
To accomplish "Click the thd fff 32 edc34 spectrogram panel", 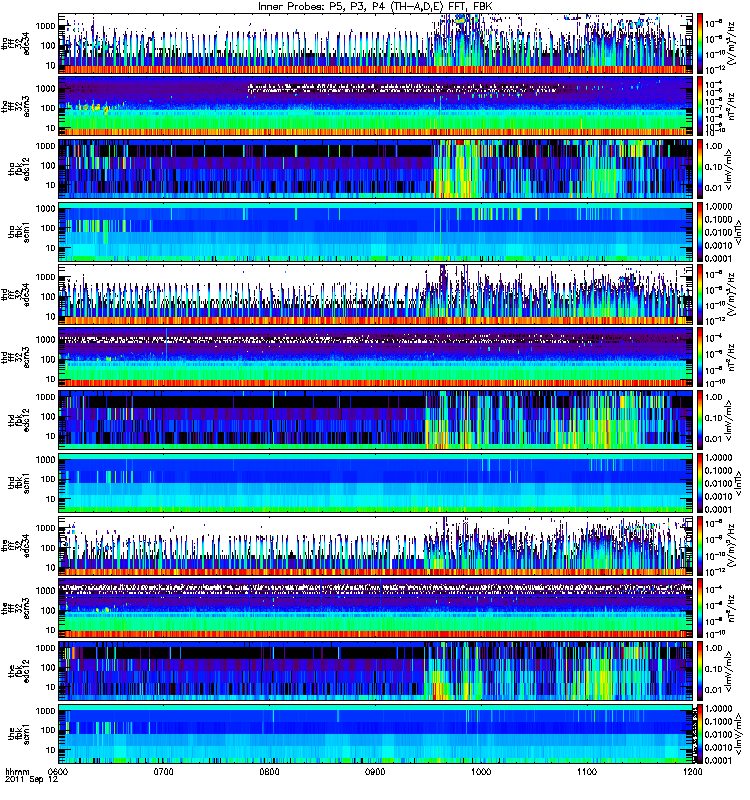I will click(x=376, y=294).
